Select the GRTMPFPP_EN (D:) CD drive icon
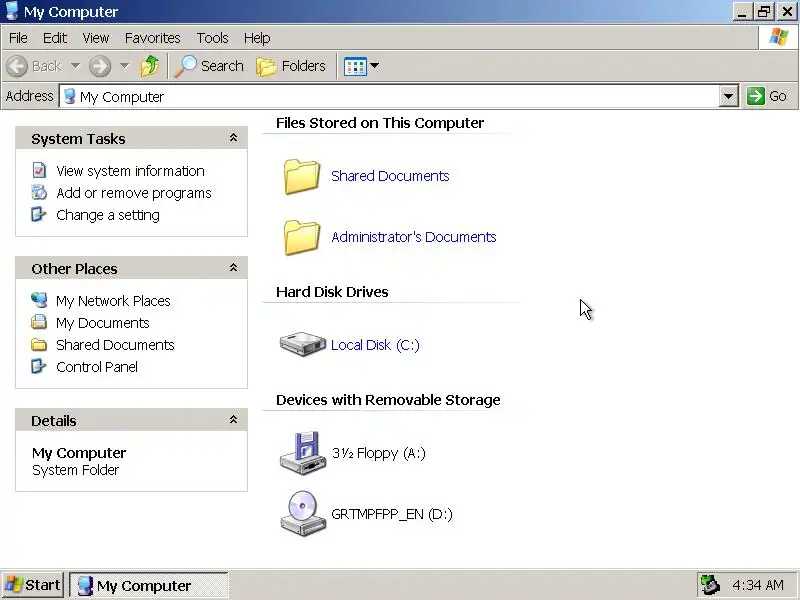 (x=303, y=514)
